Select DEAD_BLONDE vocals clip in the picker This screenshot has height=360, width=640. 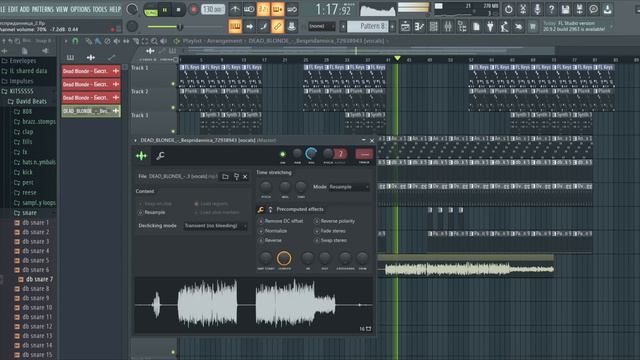[91, 111]
